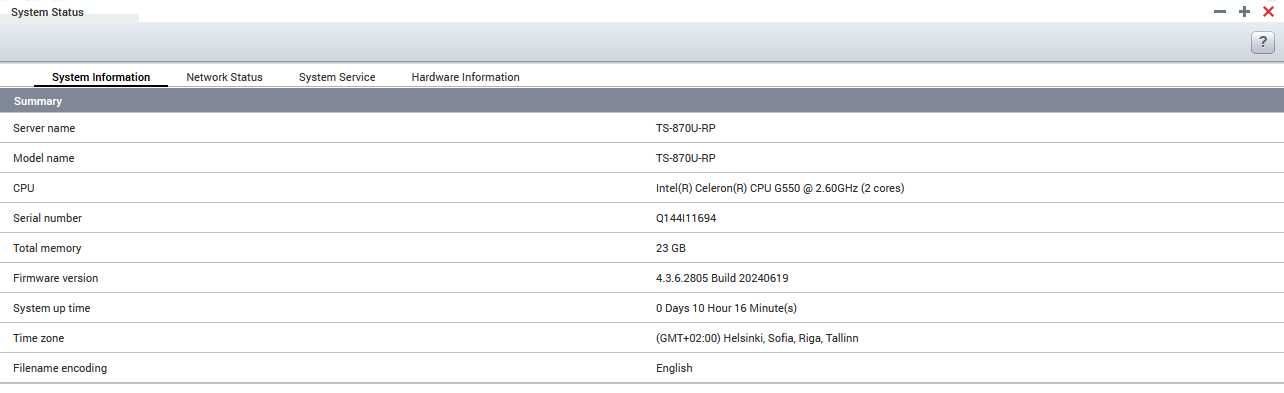Image resolution: width=1284 pixels, height=393 pixels.
Task: Close the System Status window
Action: click(x=1268, y=11)
